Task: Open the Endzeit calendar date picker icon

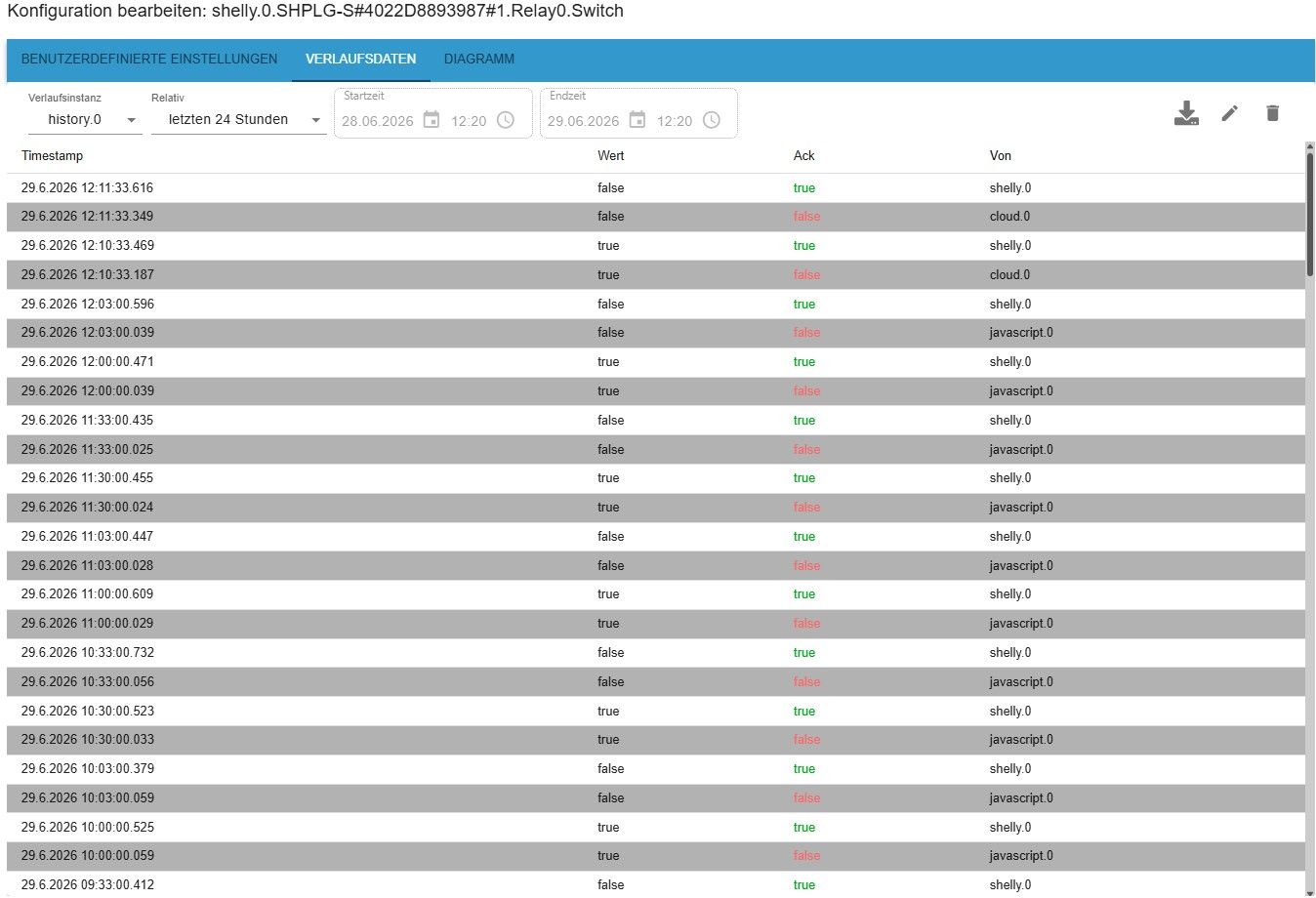Action: [x=637, y=120]
